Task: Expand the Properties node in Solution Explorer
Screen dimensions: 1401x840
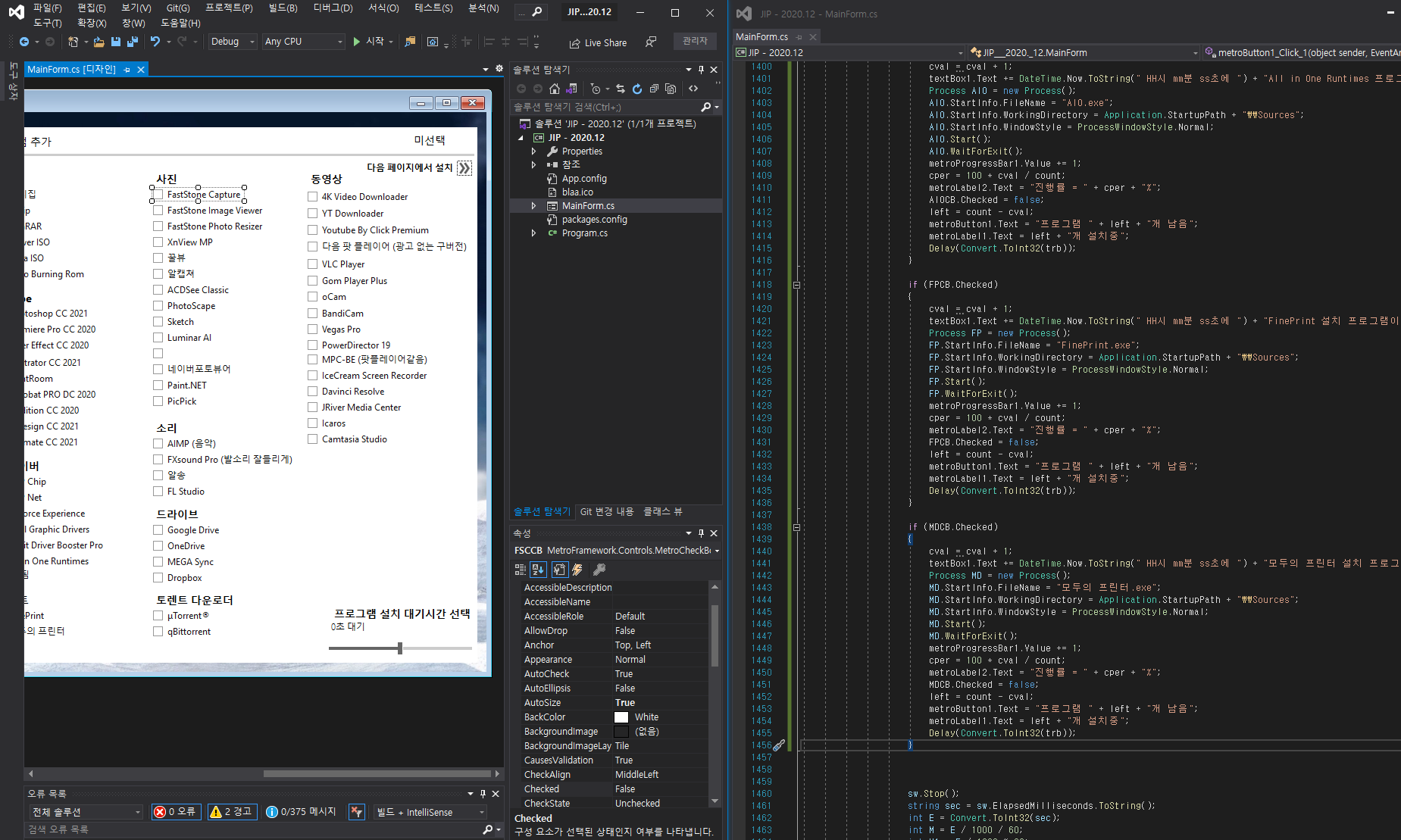Action: 533,151
